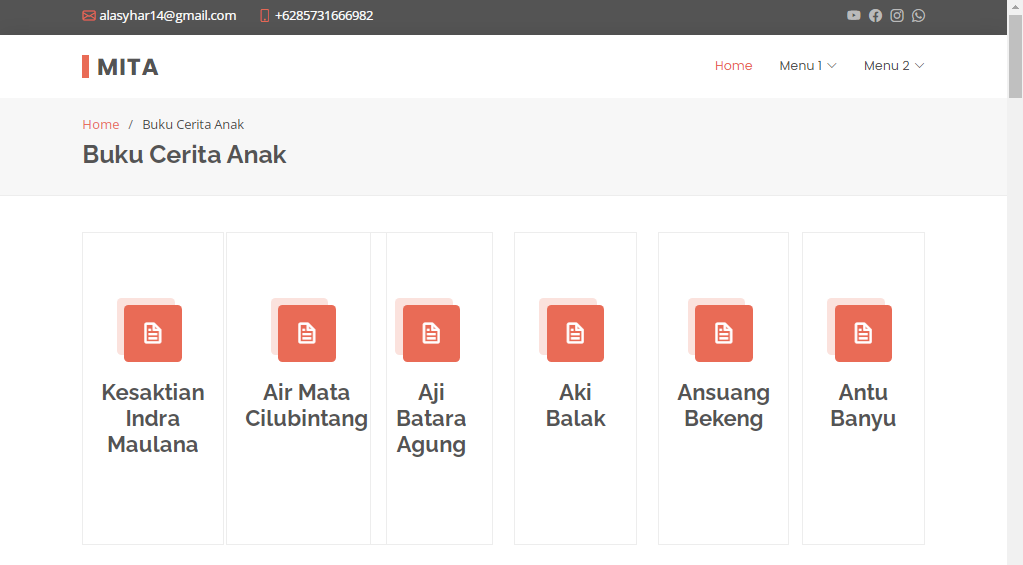Screen dimensions: 1023x565
Task: Click the vertical page scrollbar
Action: [1014, 300]
